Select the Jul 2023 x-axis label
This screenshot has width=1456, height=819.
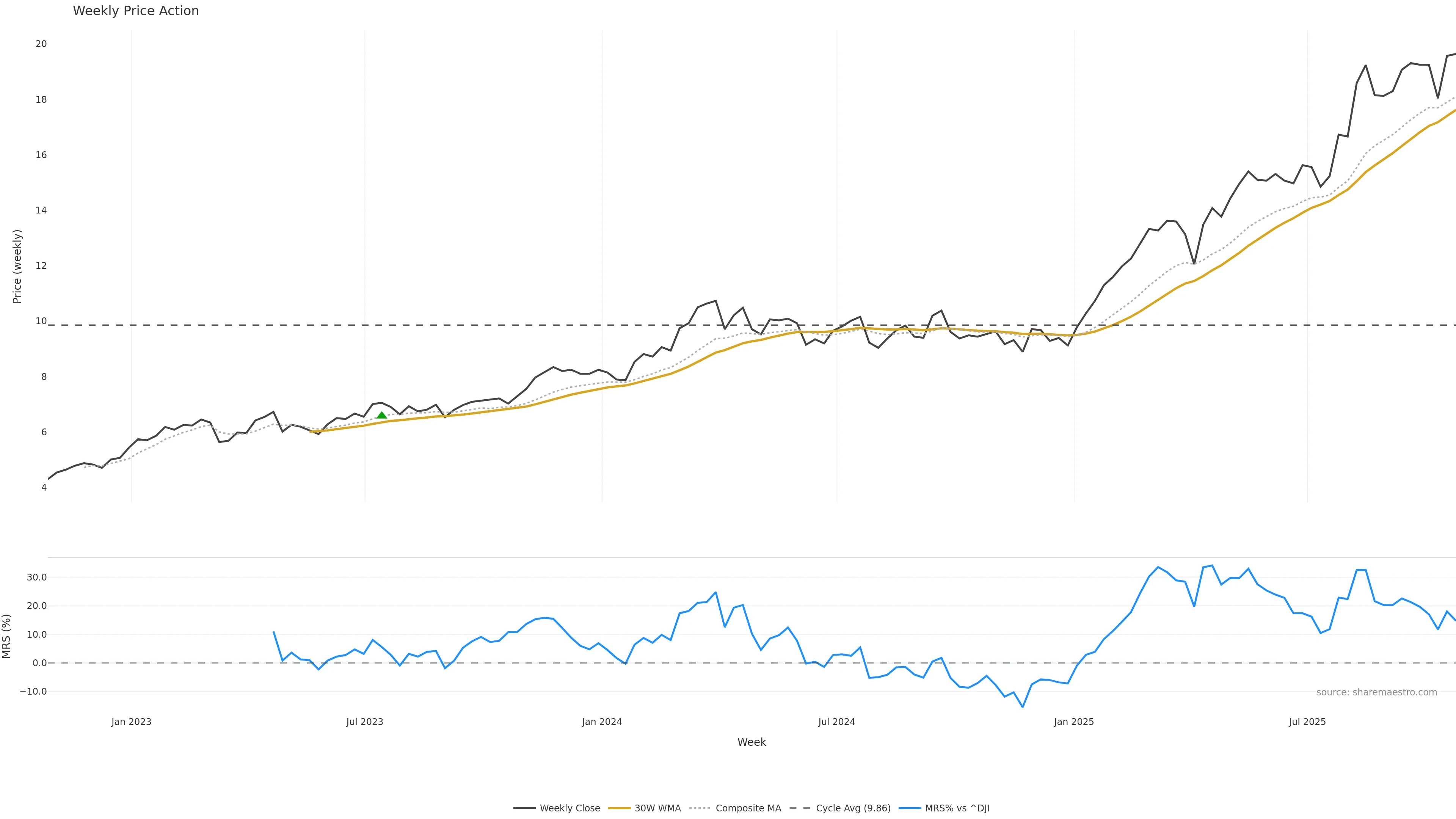(x=364, y=722)
